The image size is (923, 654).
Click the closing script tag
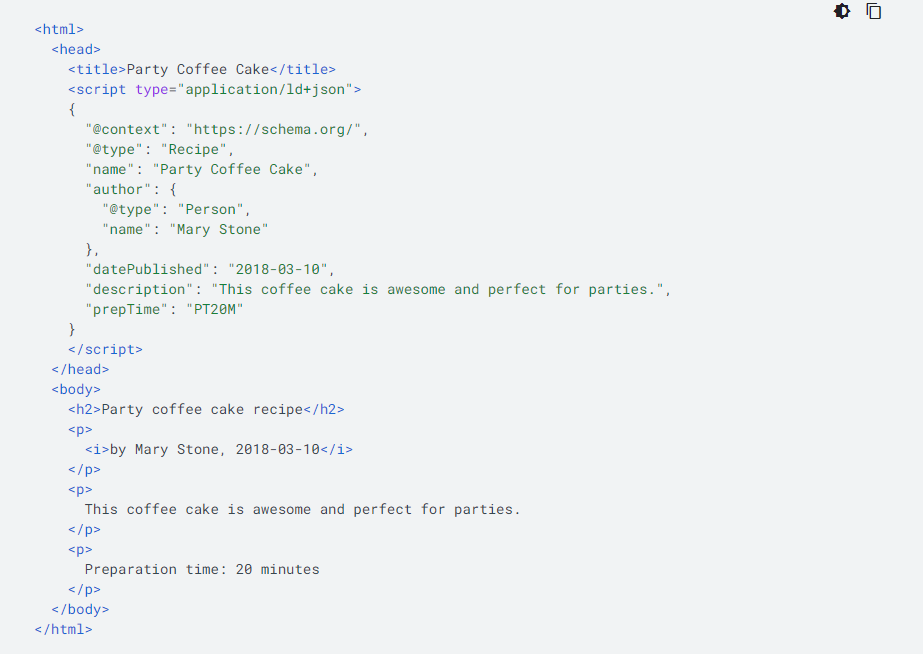105,349
